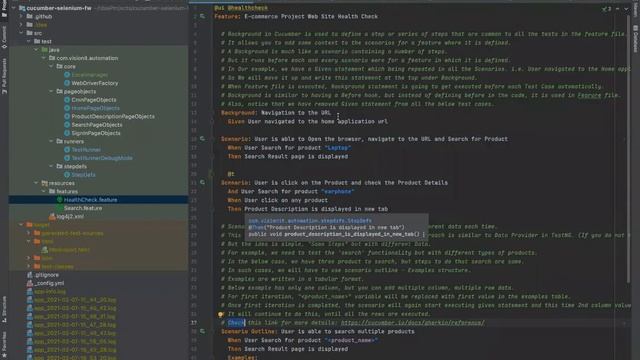This screenshot has width=640, height=360.
Task: Expand the .github folder
Action: point(21,16)
